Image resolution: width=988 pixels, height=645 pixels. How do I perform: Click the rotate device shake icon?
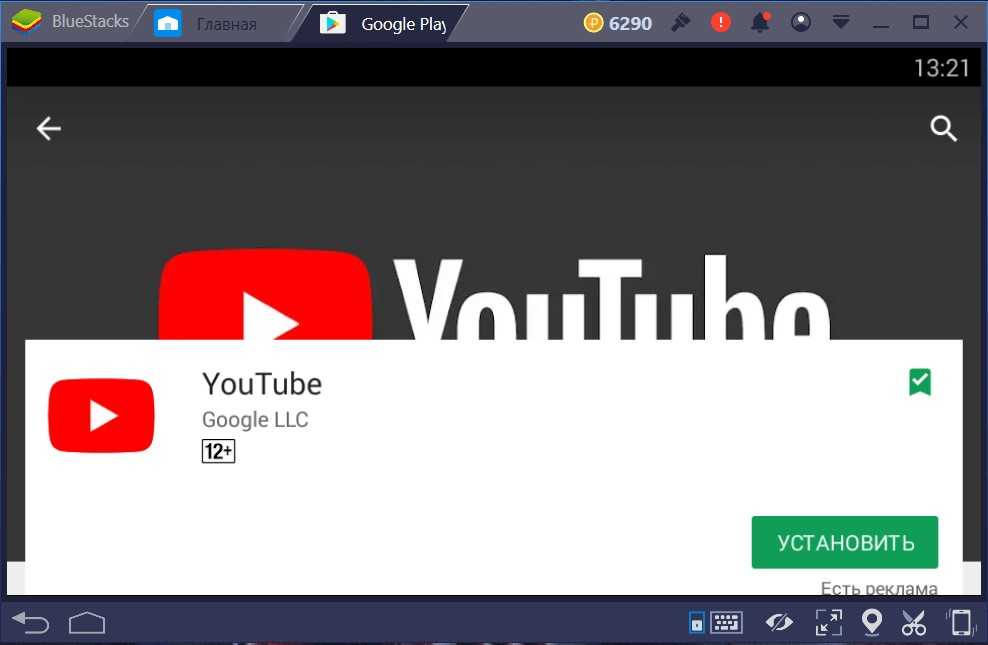tap(961, 623)
